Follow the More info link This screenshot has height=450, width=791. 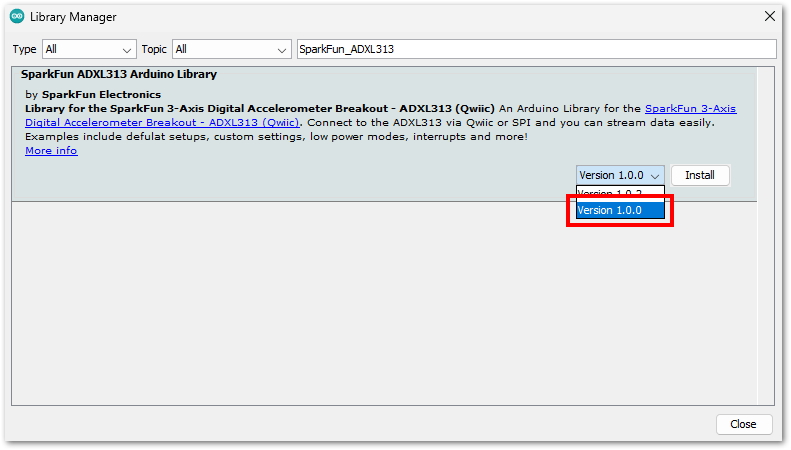tap(51, 151)
